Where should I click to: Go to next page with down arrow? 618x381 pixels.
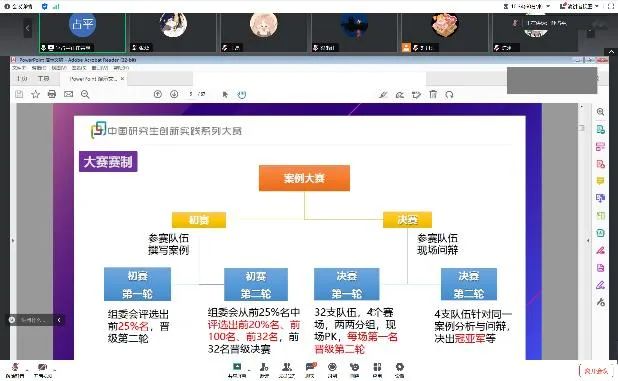[174, 94]
